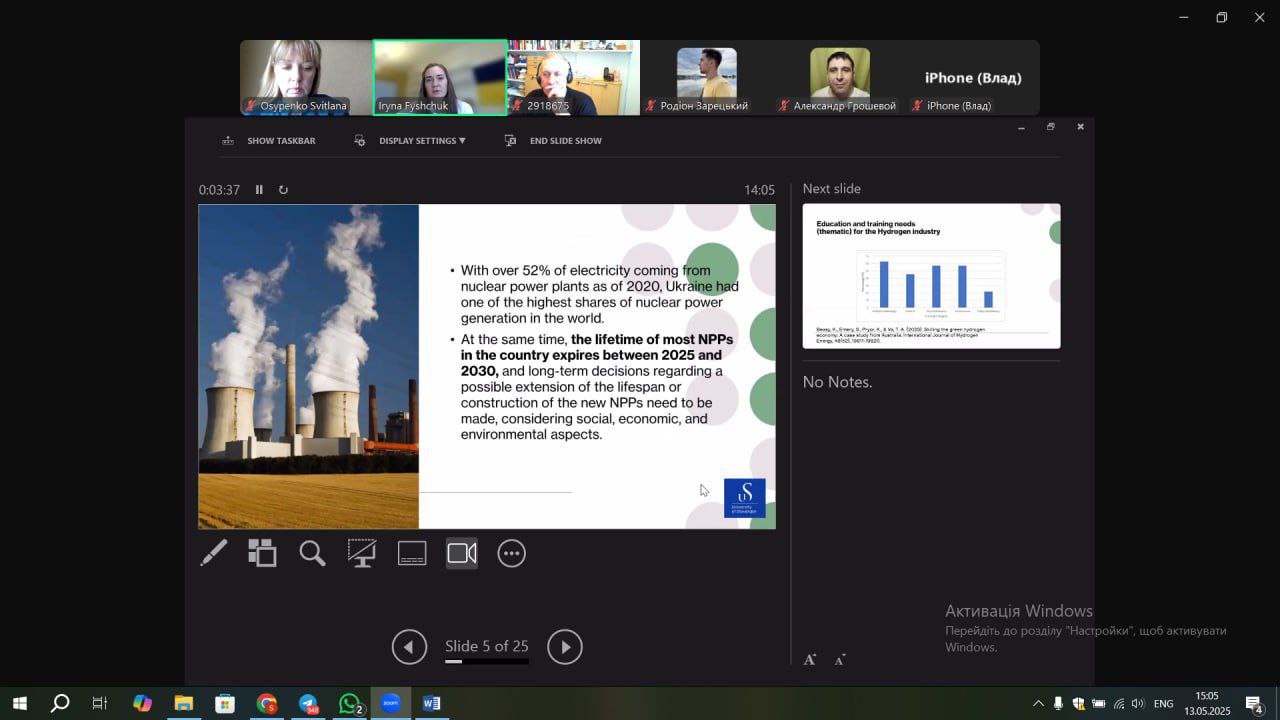Screen dimensions: 1280x720
Task: Open the see all slides grid
Action: tap(262, 553)
